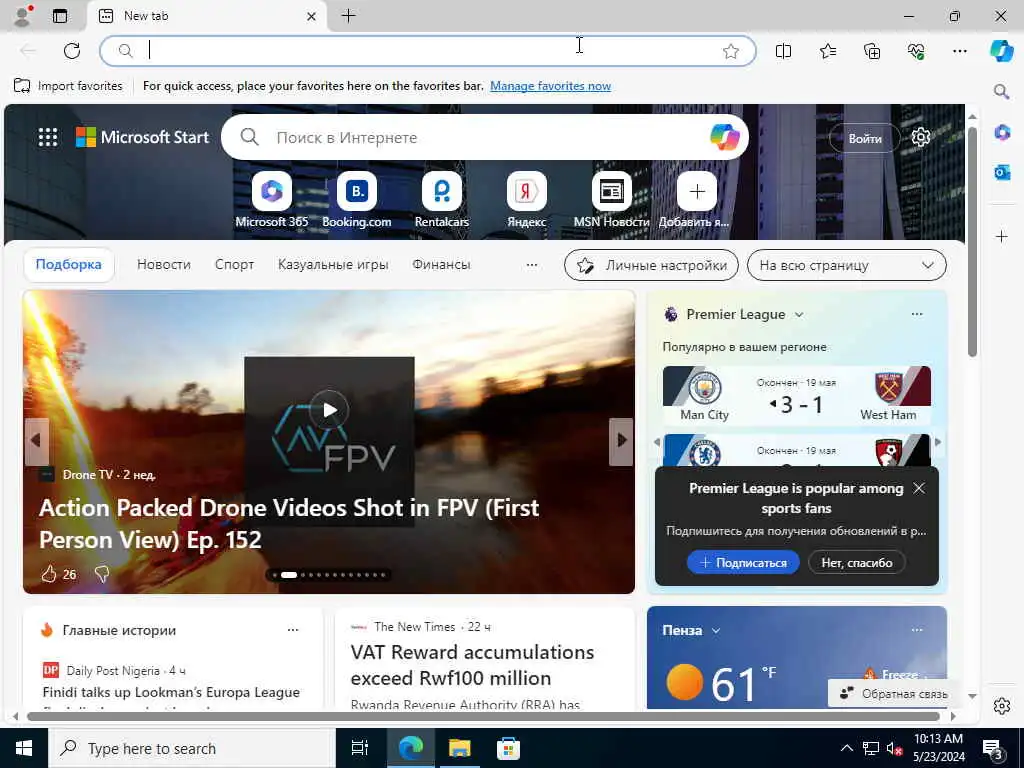Open File Explorer from taskbar
1024x768 pixels.
459,748
